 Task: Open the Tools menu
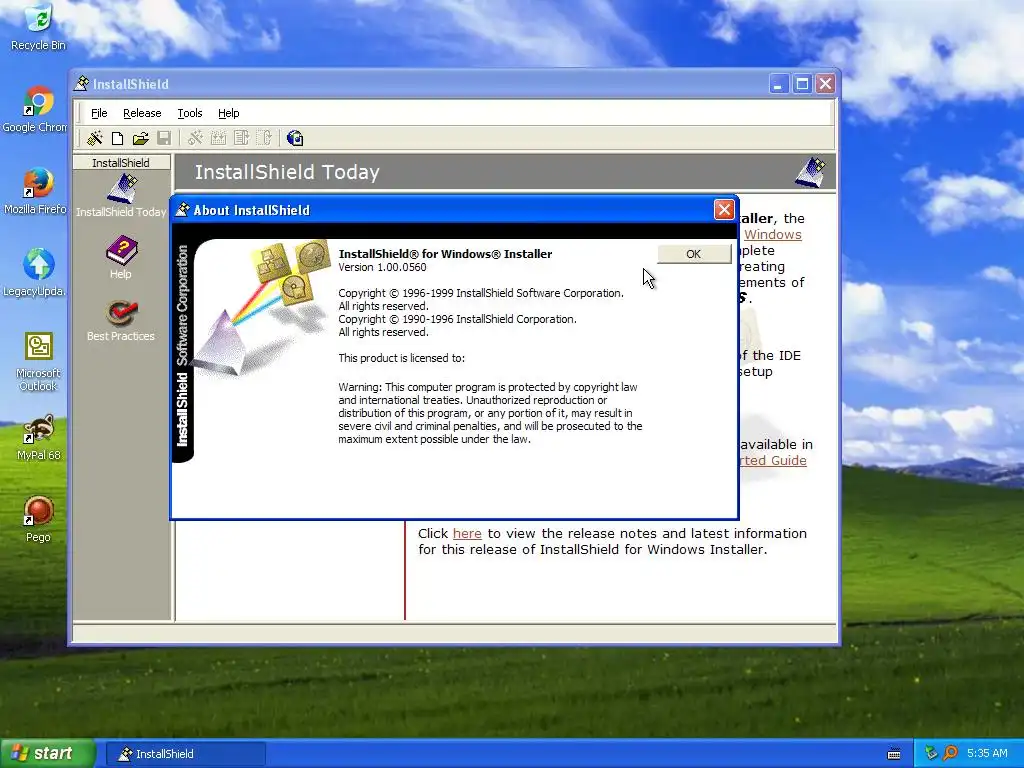tap(190, 113)
